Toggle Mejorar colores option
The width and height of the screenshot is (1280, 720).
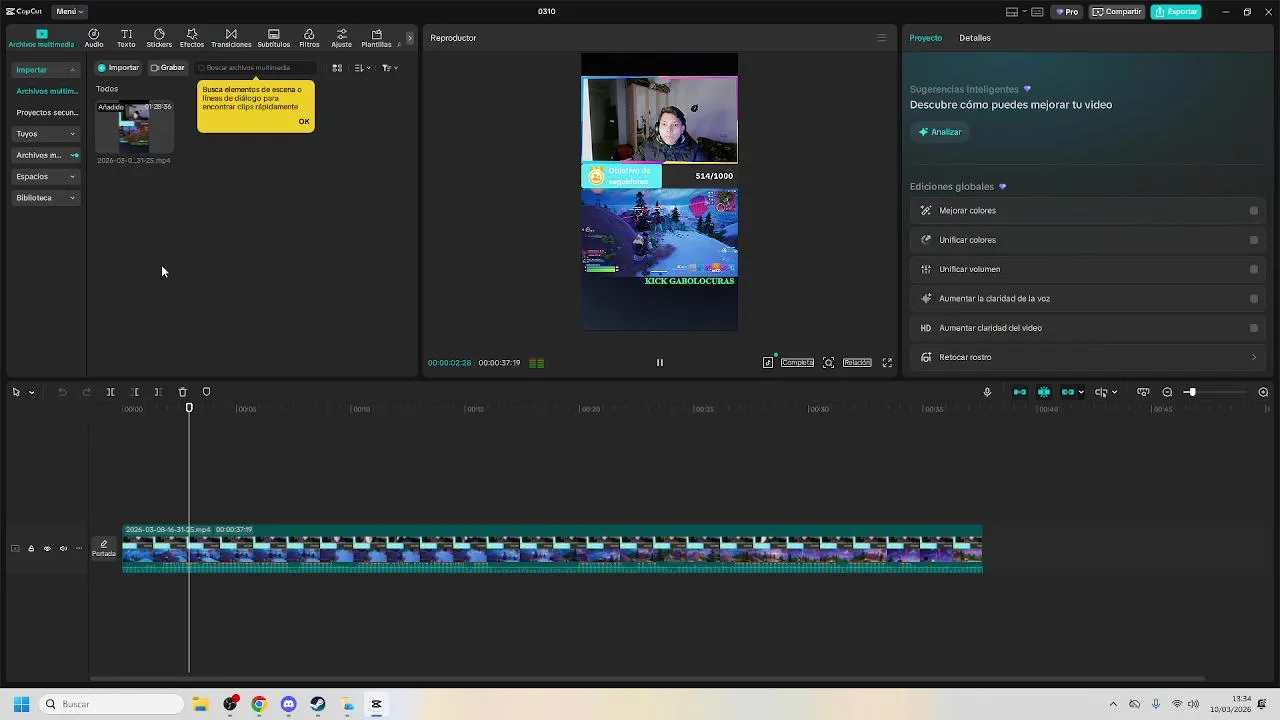(x=1254, y=211)
